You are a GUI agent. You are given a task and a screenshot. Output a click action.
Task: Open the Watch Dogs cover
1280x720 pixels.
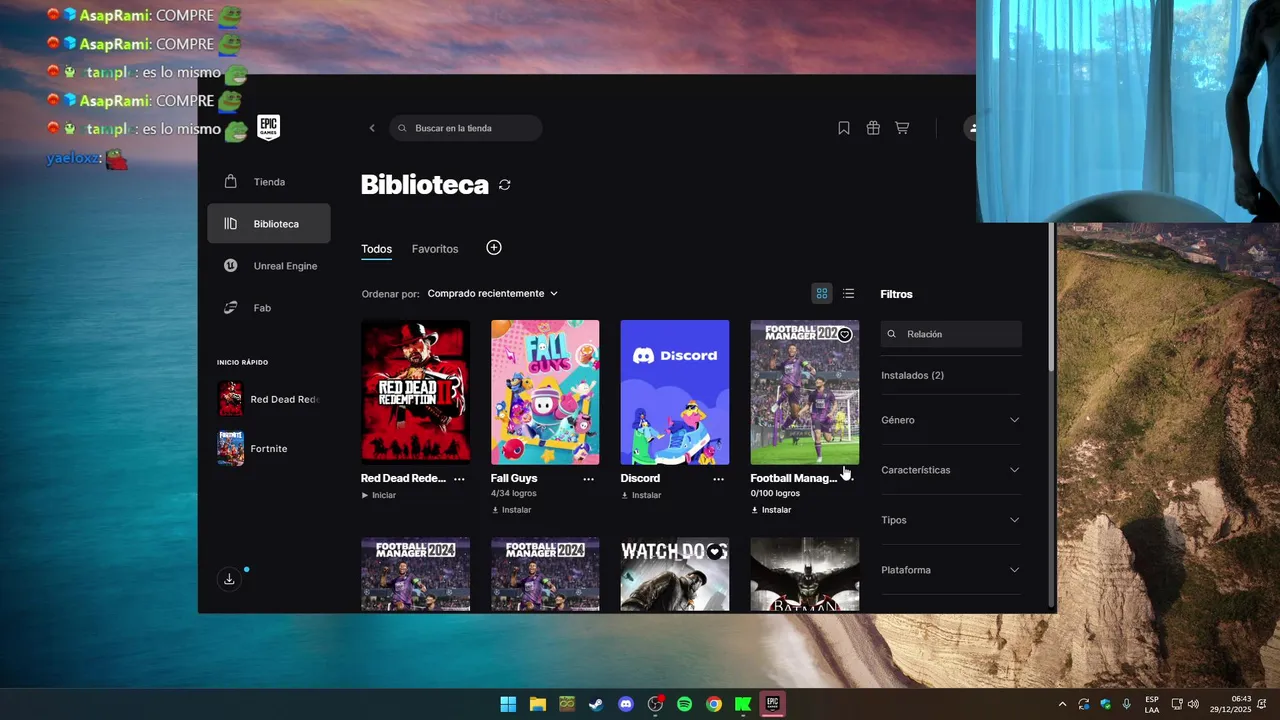click(675, 575)
